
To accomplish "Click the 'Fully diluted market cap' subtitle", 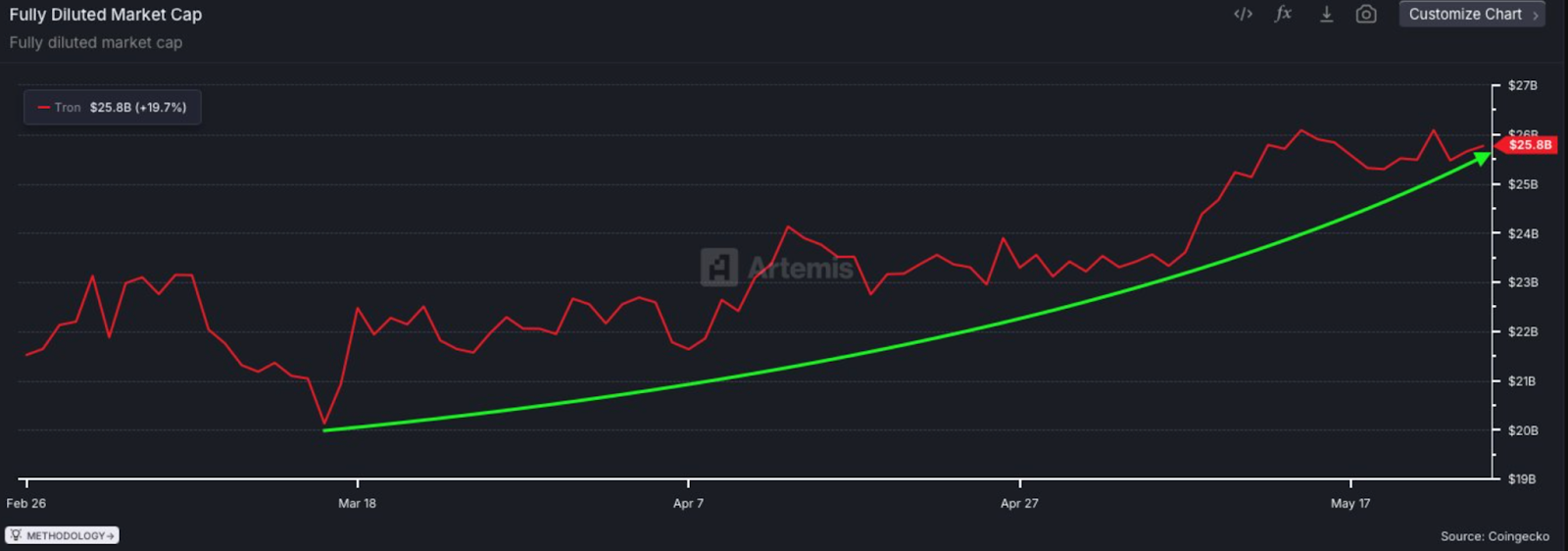I will click(x=96, y=42).
